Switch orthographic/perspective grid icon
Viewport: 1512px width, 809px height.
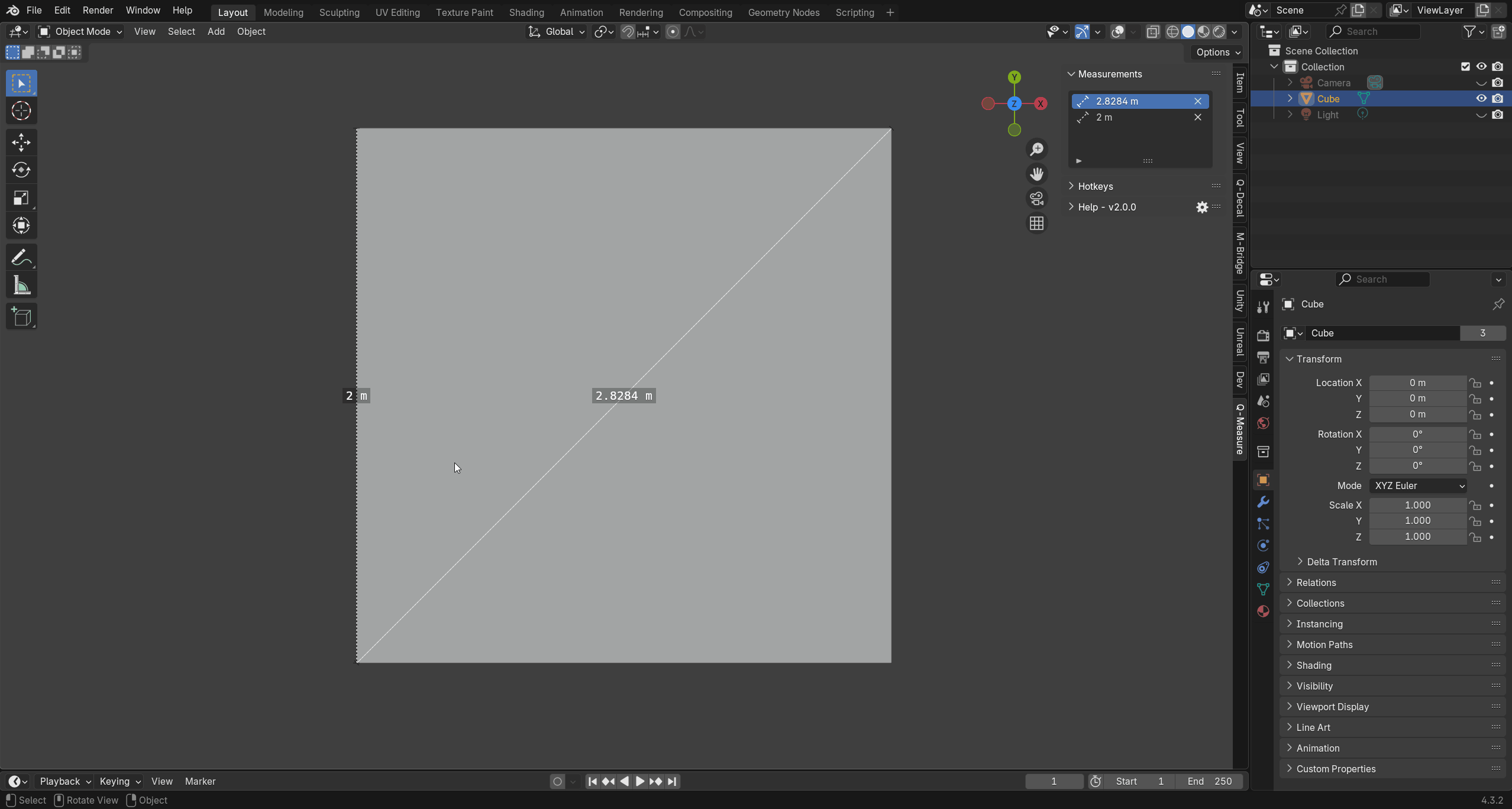click(1036, 224)
